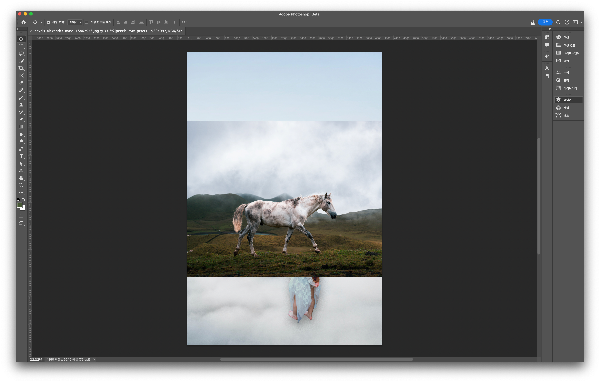Image resolution: width=600 pixels, height=382 pixels.
Task: Open the Character panel icon
Action: (x=547, y=68)
